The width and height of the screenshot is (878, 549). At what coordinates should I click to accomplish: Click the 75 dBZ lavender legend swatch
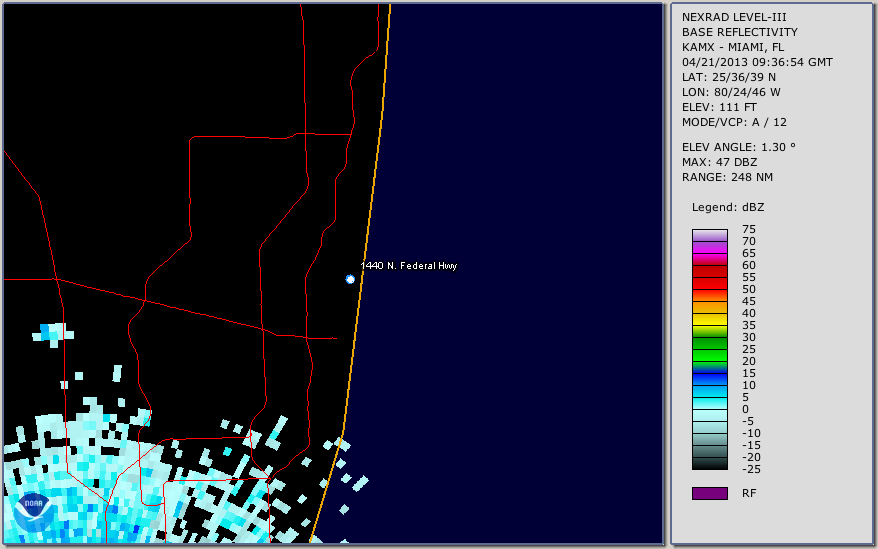point(709,235)
